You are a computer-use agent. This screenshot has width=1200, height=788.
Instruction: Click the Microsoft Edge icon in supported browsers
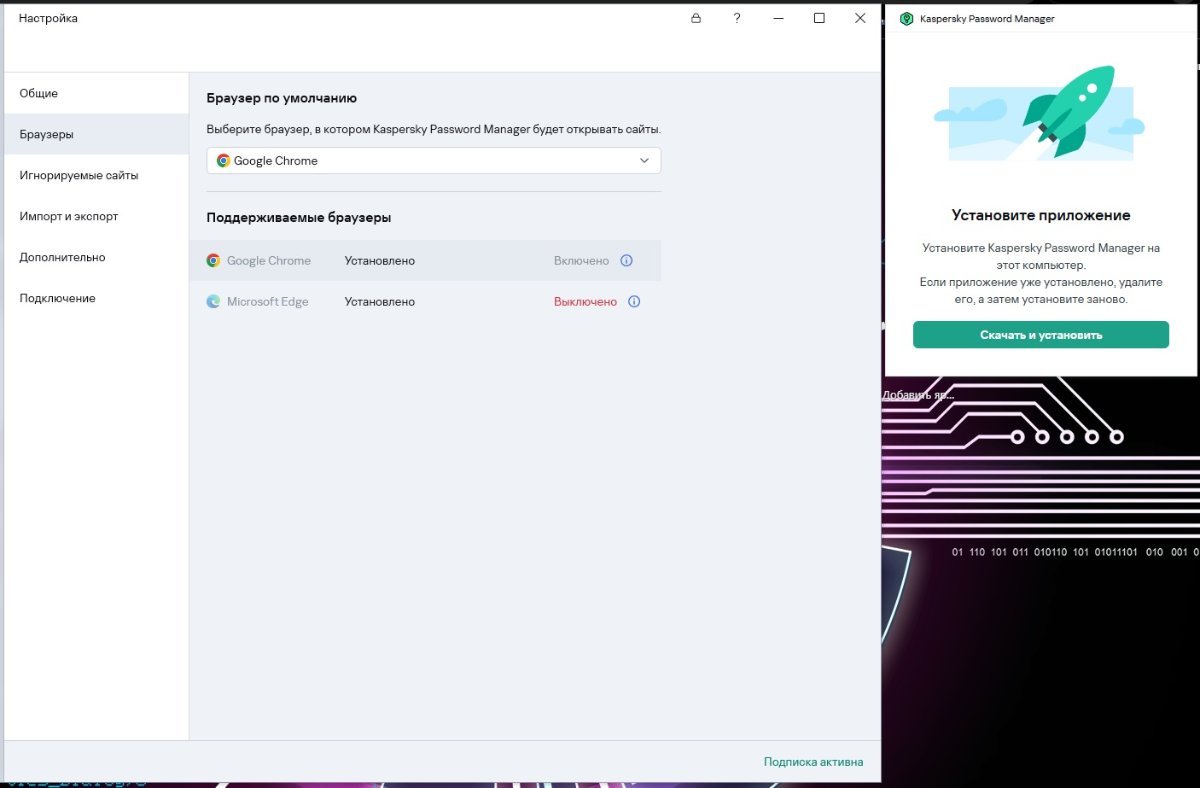pos(213,301)
